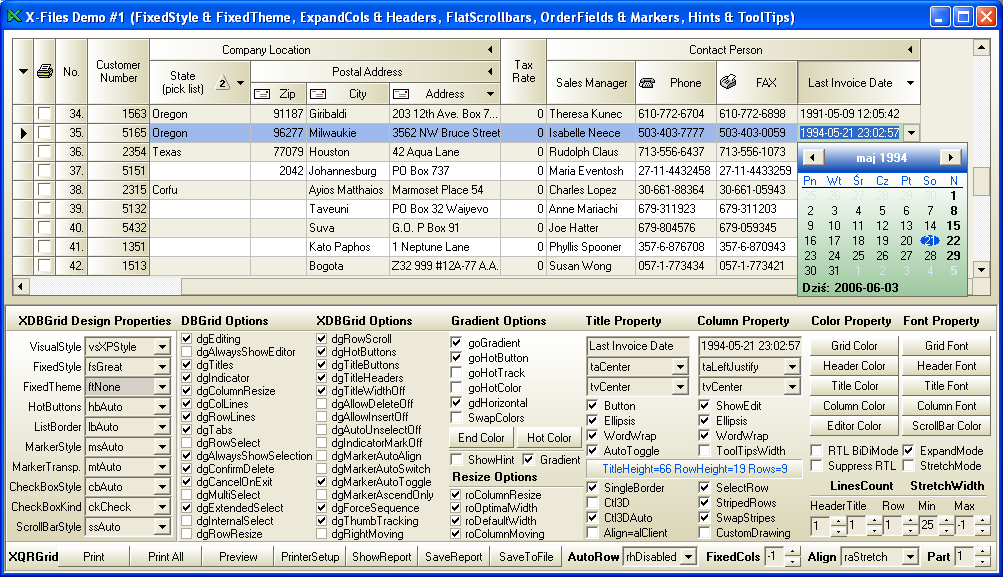Go to next month in calendar
Screen dimensions: 1003x577
950,158
